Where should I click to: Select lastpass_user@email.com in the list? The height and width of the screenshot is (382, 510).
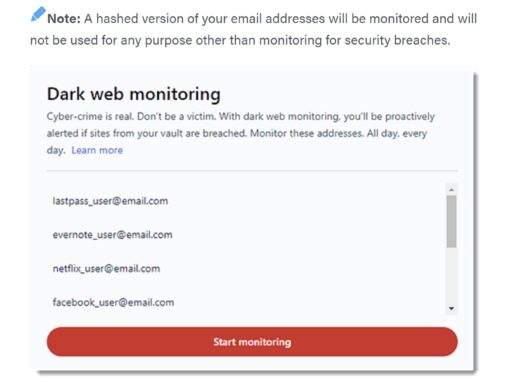110,201
